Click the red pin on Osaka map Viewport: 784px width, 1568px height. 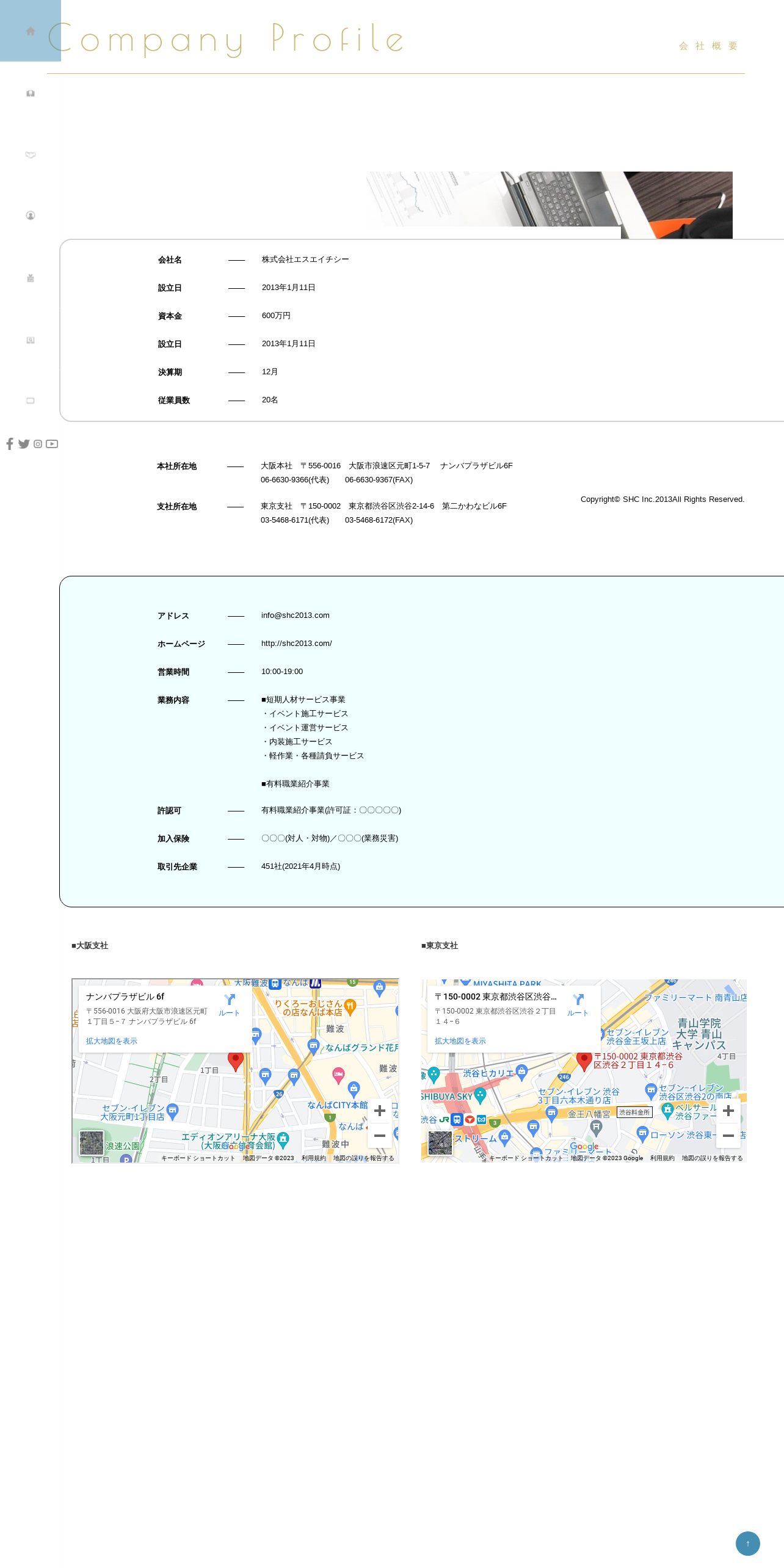click(x=236, y=1062)
